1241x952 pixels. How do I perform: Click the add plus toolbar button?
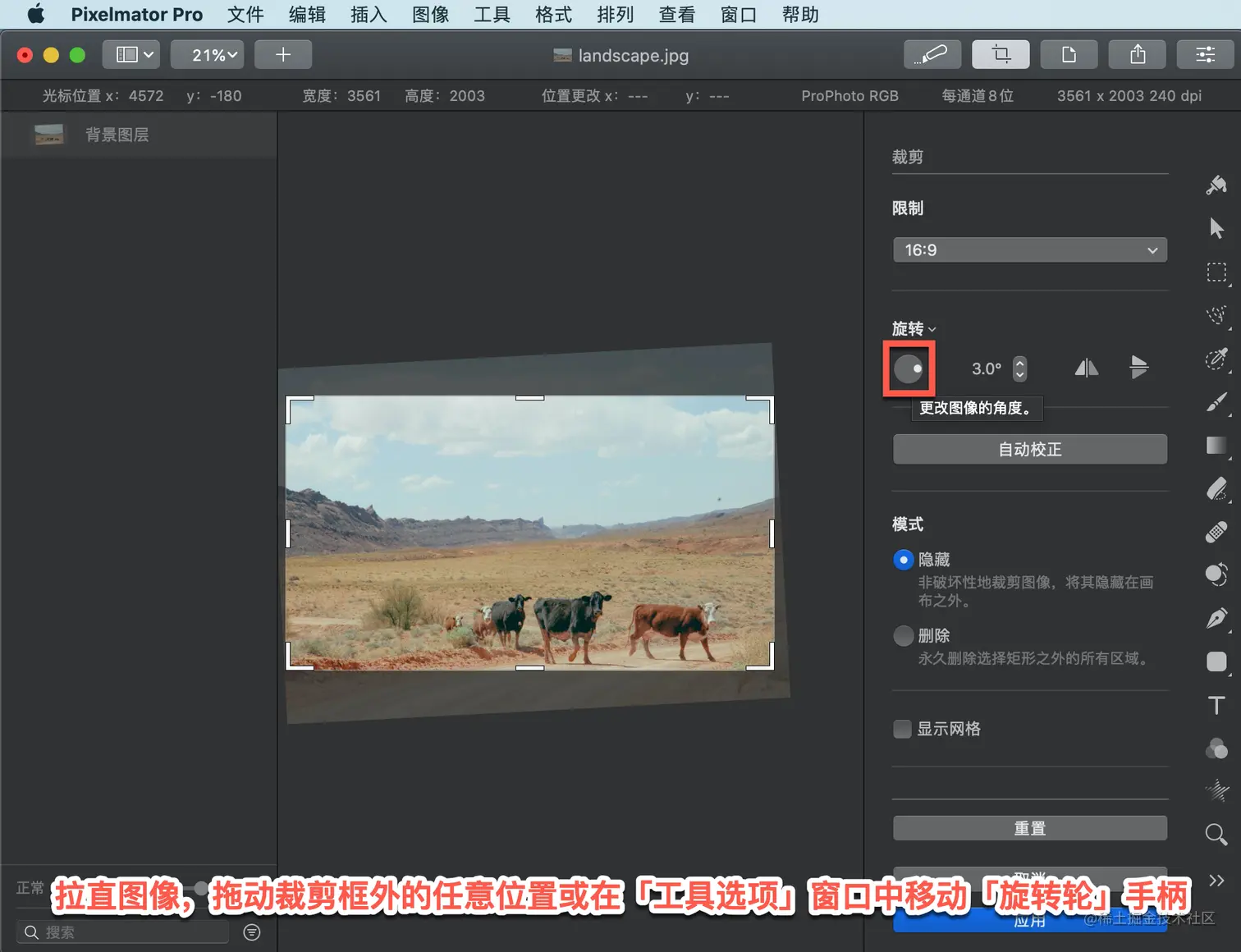click(x=283, y=55)
